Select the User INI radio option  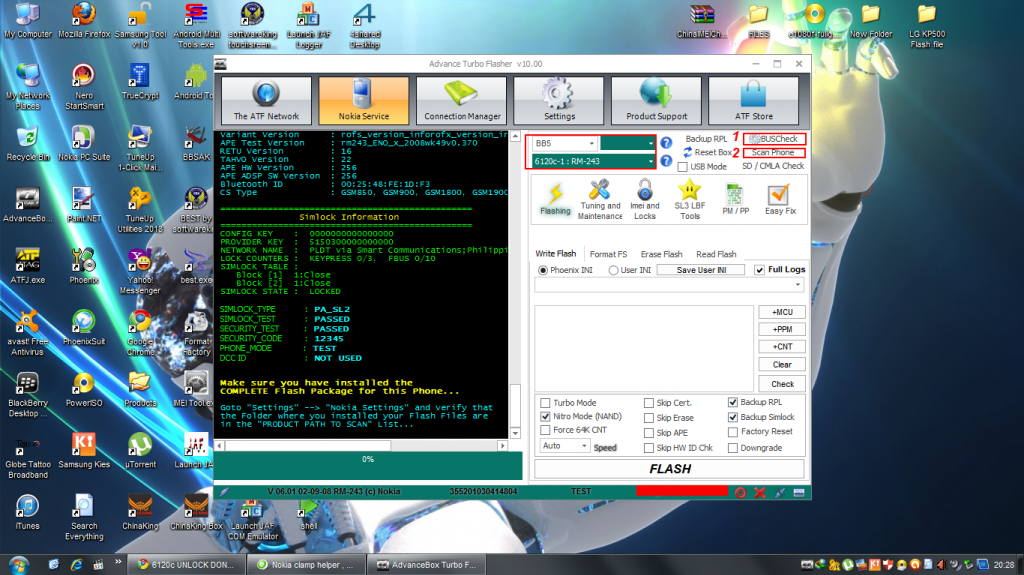613,270
